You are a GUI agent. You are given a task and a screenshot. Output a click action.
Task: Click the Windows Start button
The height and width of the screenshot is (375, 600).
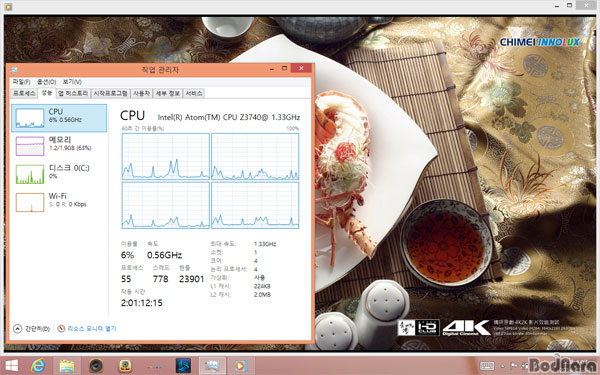click(x=11, y=365)
